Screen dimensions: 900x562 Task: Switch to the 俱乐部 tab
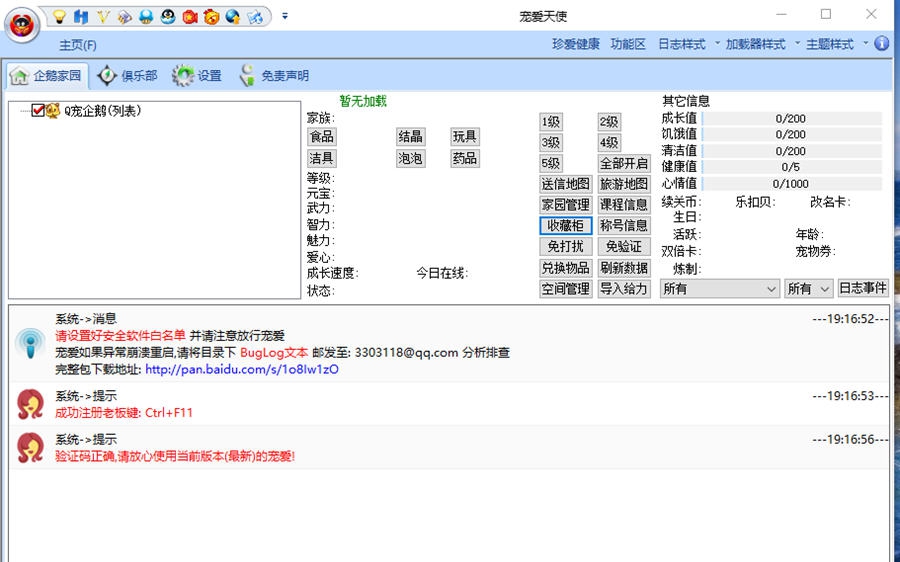pyautogui.click(x=128, y=76)
